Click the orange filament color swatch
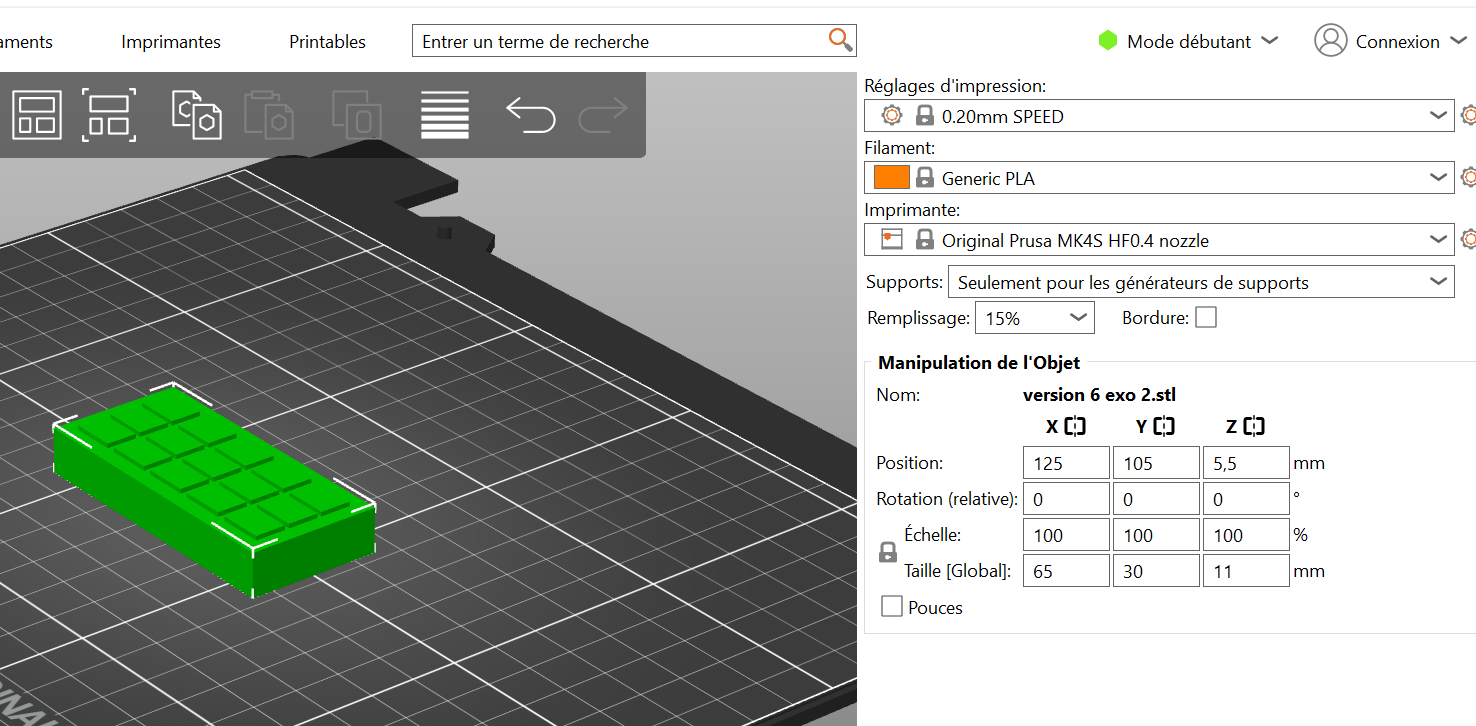Viewport: 1476px width, 726px height. [891, 178]
